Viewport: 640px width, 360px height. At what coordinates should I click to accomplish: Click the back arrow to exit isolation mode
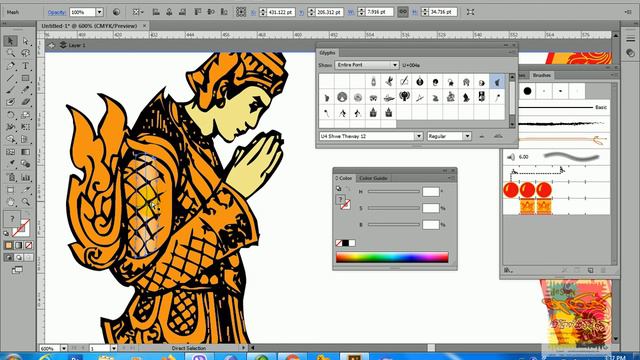[51, 45]
